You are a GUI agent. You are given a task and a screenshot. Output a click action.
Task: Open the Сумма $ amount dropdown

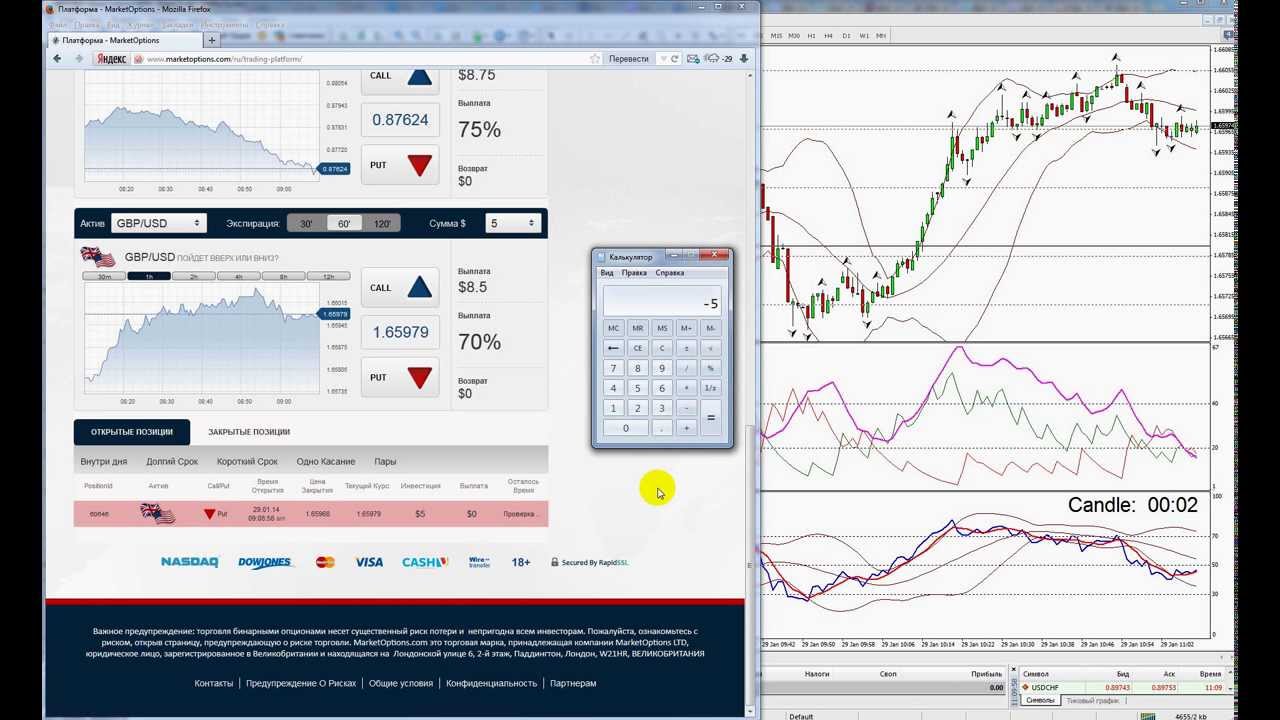click(x=513, y=224)
